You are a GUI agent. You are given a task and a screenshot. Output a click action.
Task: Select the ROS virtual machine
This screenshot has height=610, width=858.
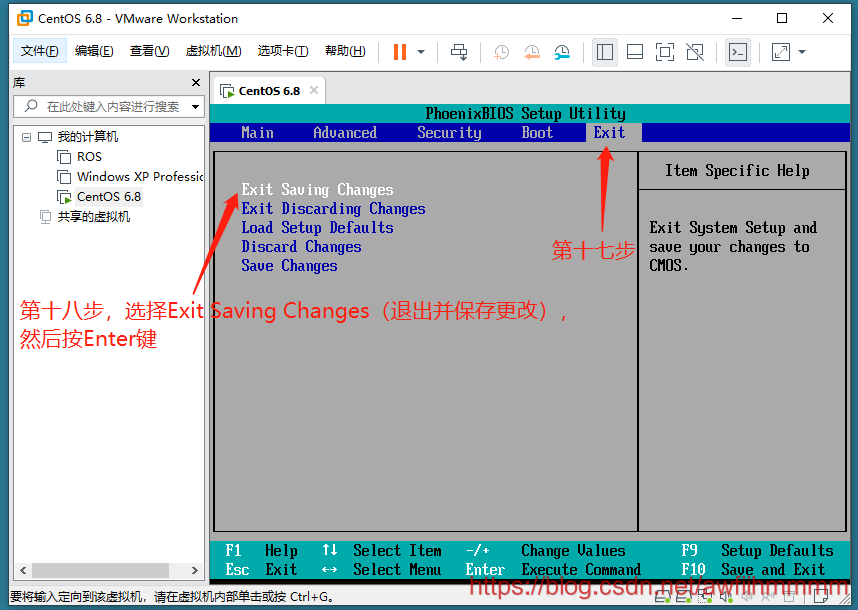[x=89, y=157]
